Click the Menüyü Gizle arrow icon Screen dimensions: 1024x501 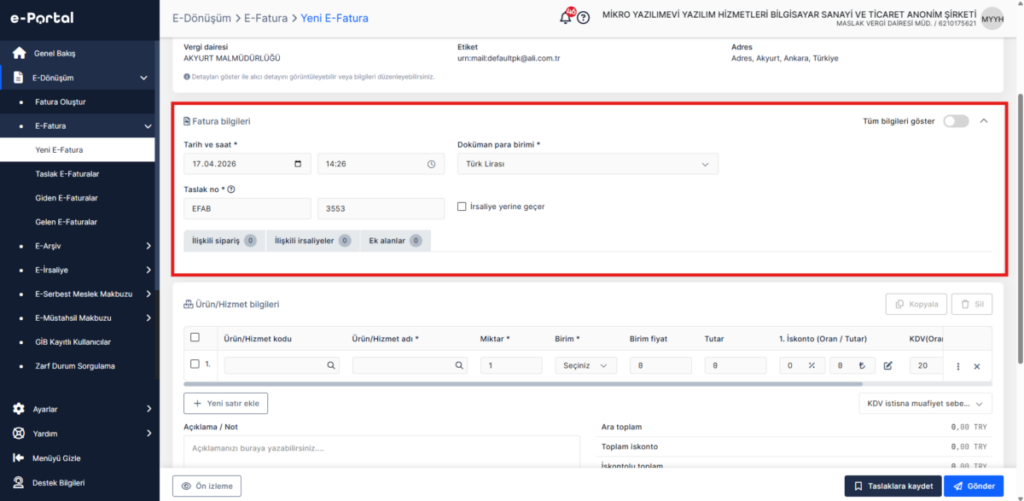tap(19, 458)
